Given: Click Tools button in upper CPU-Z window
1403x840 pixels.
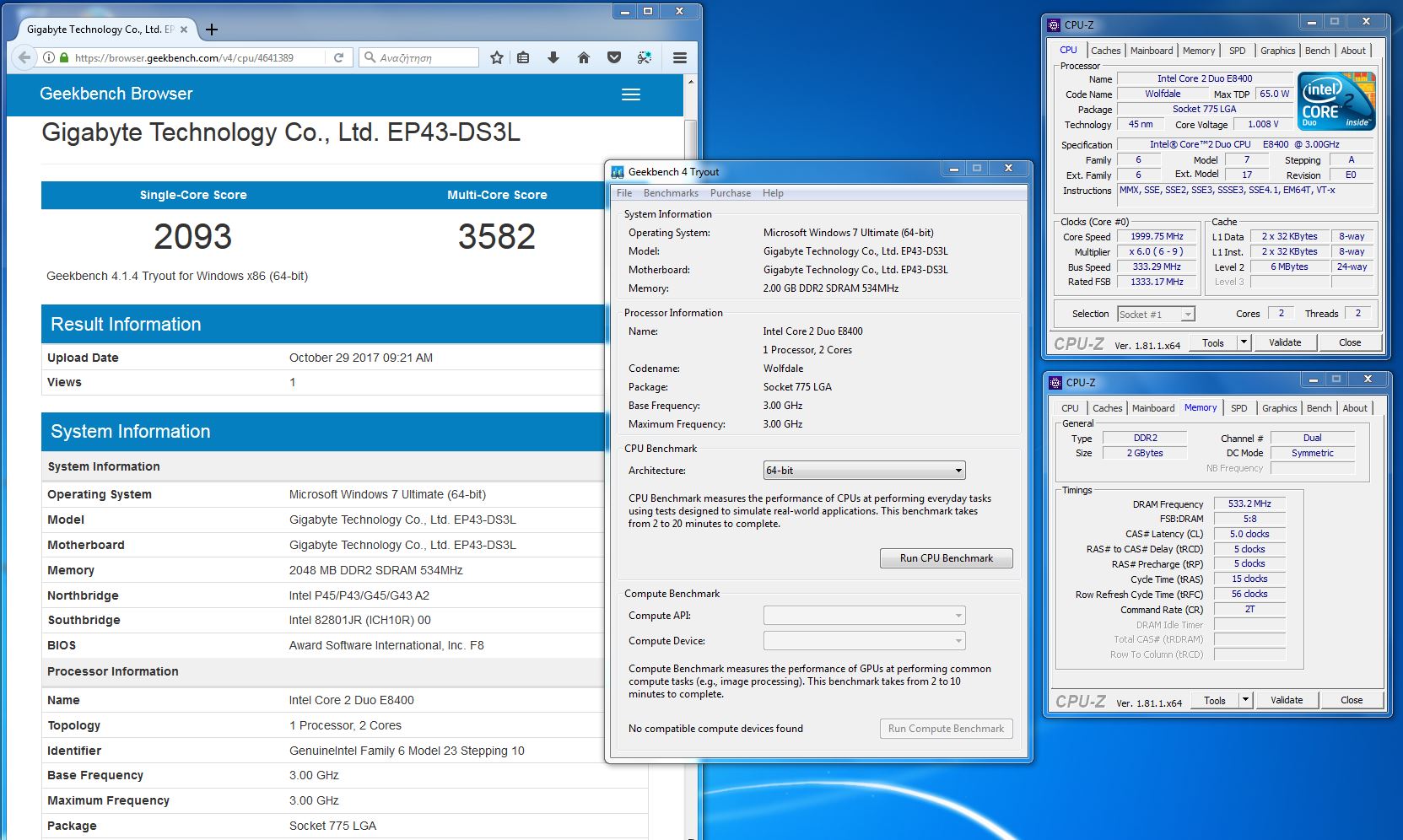Looking at the screenshot, I should coord(1213,342).
